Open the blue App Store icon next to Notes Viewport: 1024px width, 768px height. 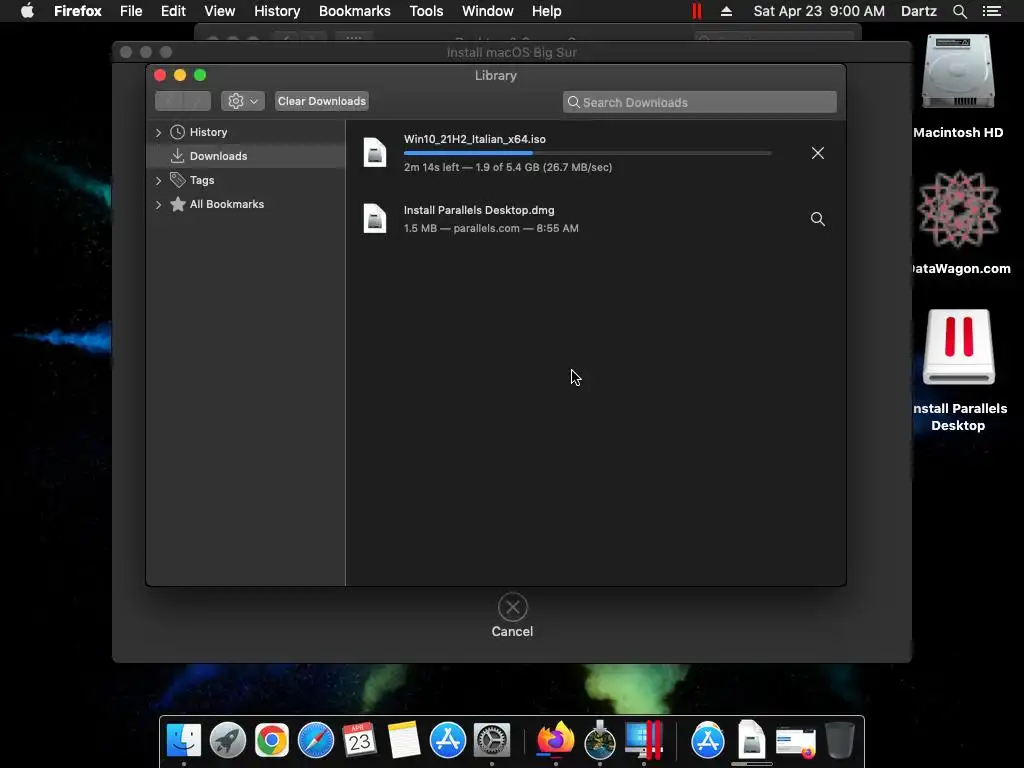pyautogui.click(x=447, y=740)
